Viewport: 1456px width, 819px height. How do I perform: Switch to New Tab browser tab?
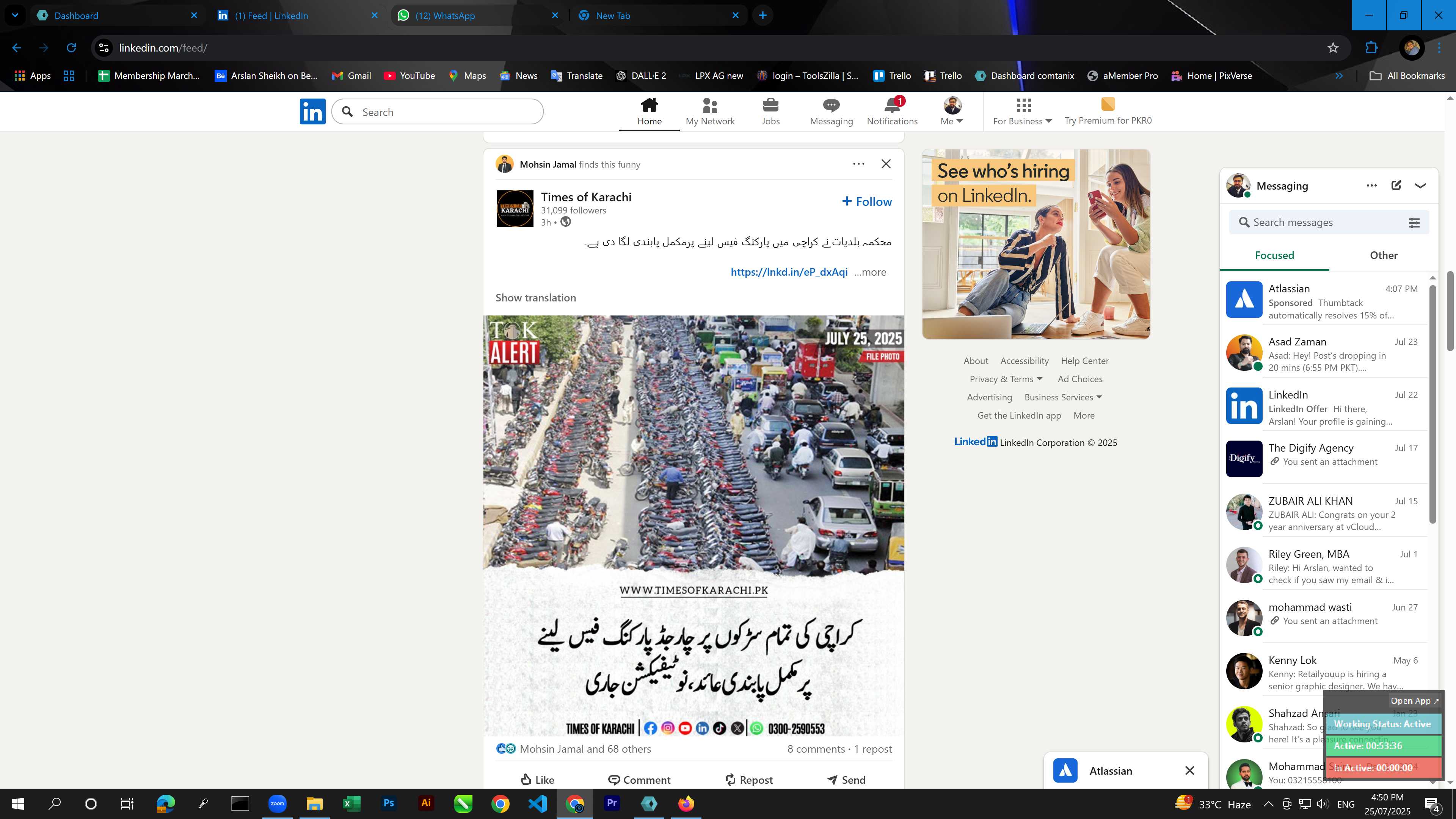pos(659,15)
